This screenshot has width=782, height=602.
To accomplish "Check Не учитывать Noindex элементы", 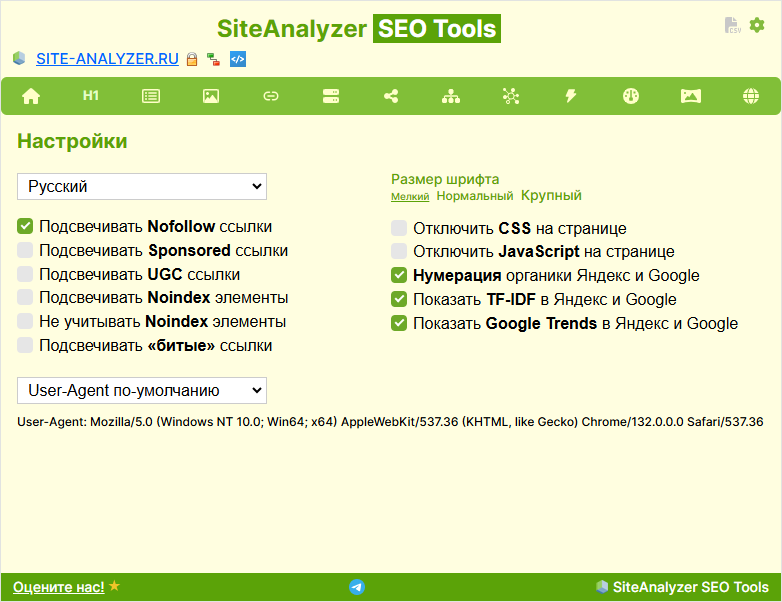I will tap(25, 321).
